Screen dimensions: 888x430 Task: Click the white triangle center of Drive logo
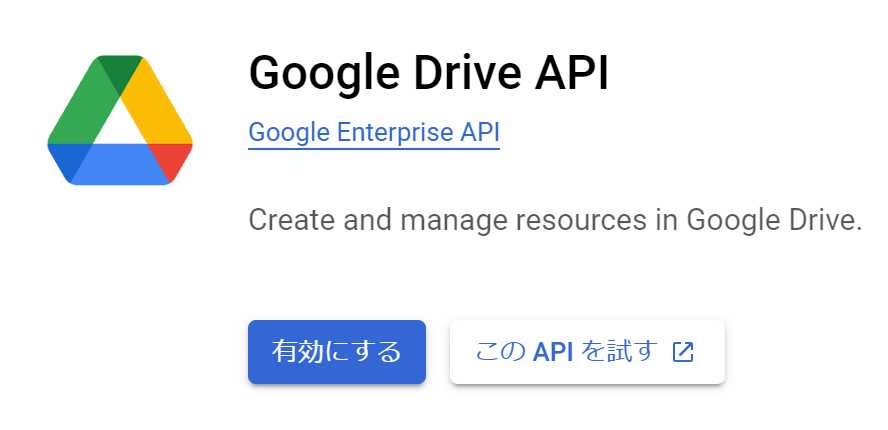pyautogui.click(x=120, y=125)
